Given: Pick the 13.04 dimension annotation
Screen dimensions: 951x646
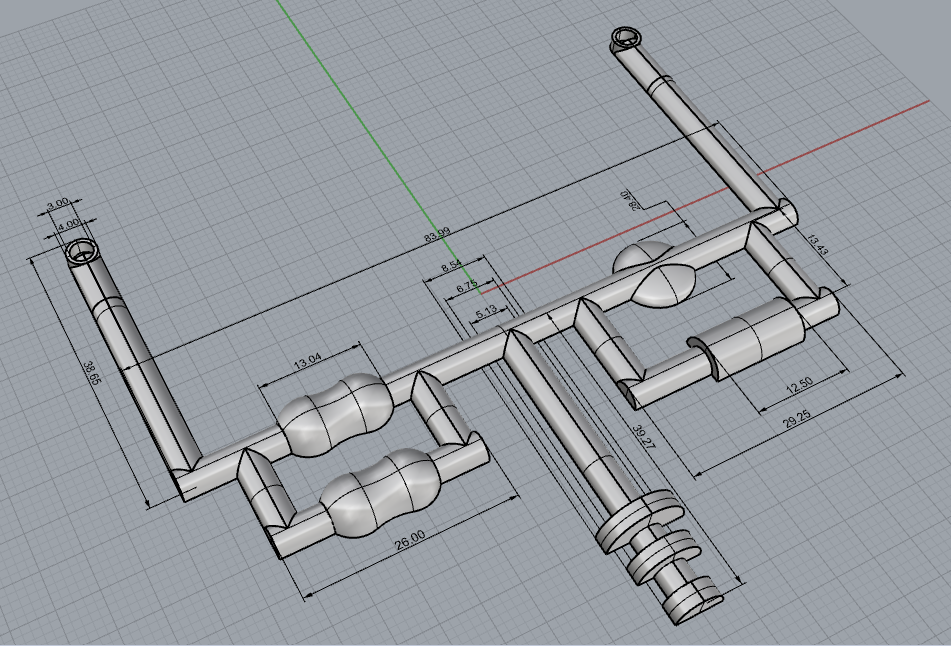Looking at the screenshot, I should [x=306, y=362].
